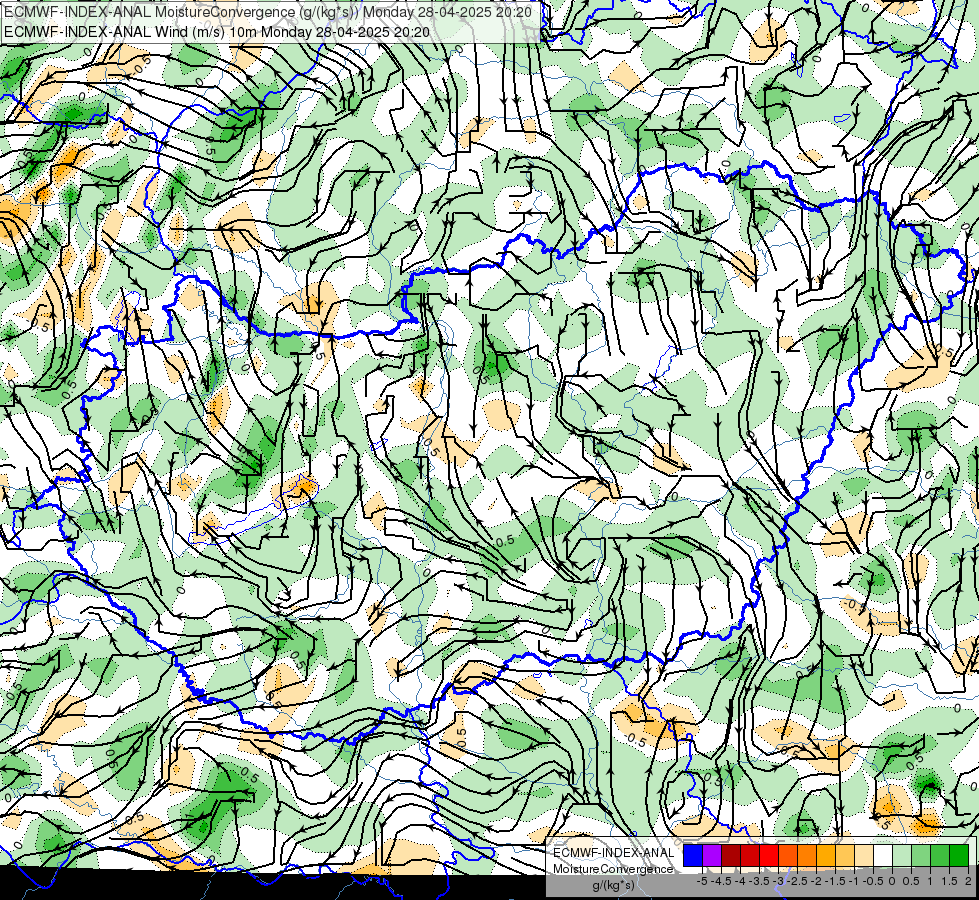Choose the pale green swatch between 0 and 0.5
The height and width of the screenshot is (900, 979).
pos(902,855)
